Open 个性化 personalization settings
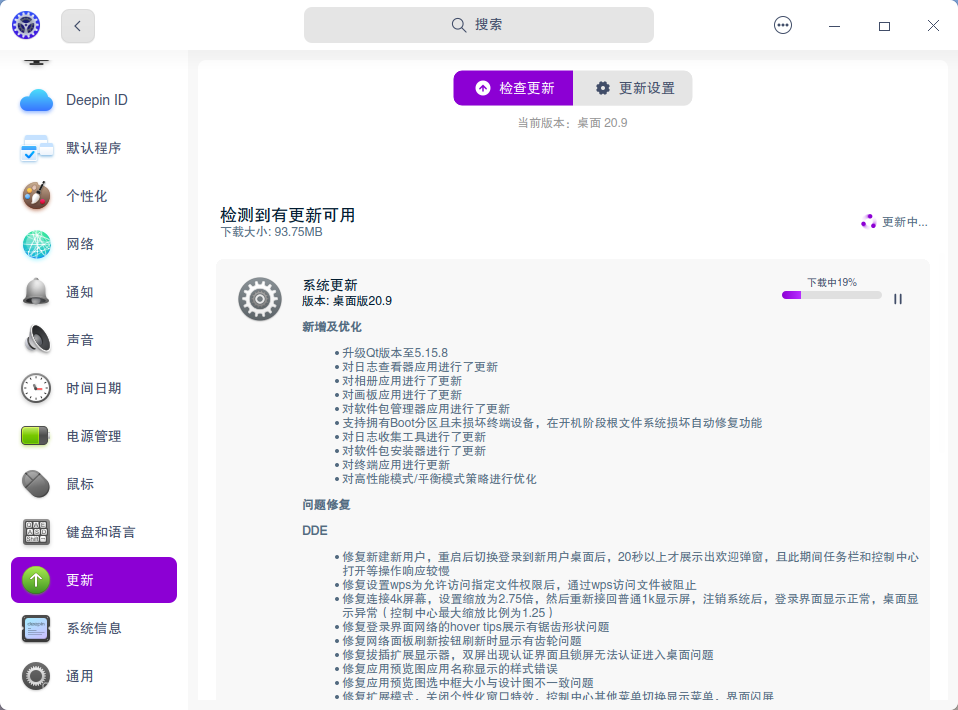 (95, 196)
